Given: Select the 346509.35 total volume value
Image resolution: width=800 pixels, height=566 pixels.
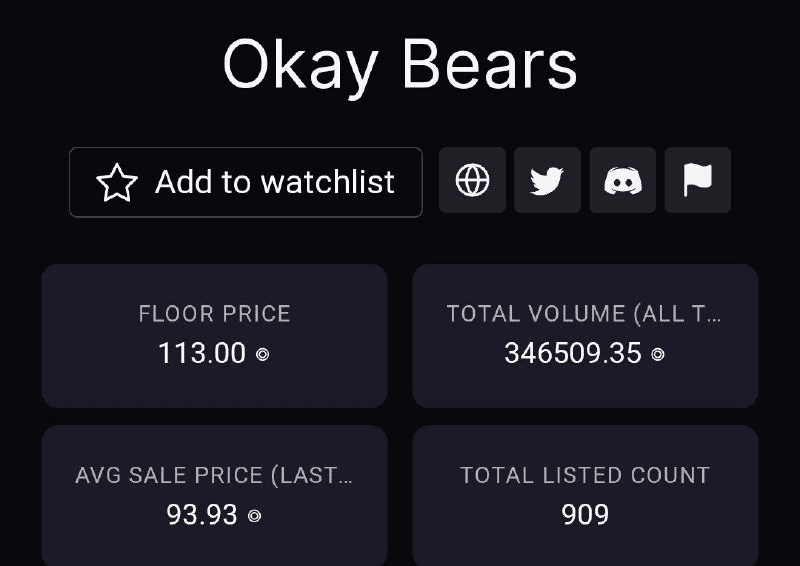Looking at the screenshot, I should (x=573, y=353).
